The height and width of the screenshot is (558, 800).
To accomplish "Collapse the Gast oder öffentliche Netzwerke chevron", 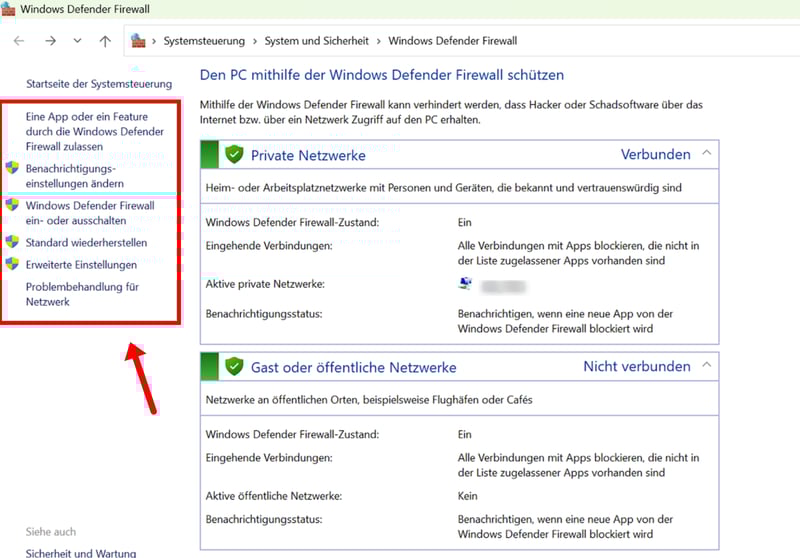I will coord(706,366).
